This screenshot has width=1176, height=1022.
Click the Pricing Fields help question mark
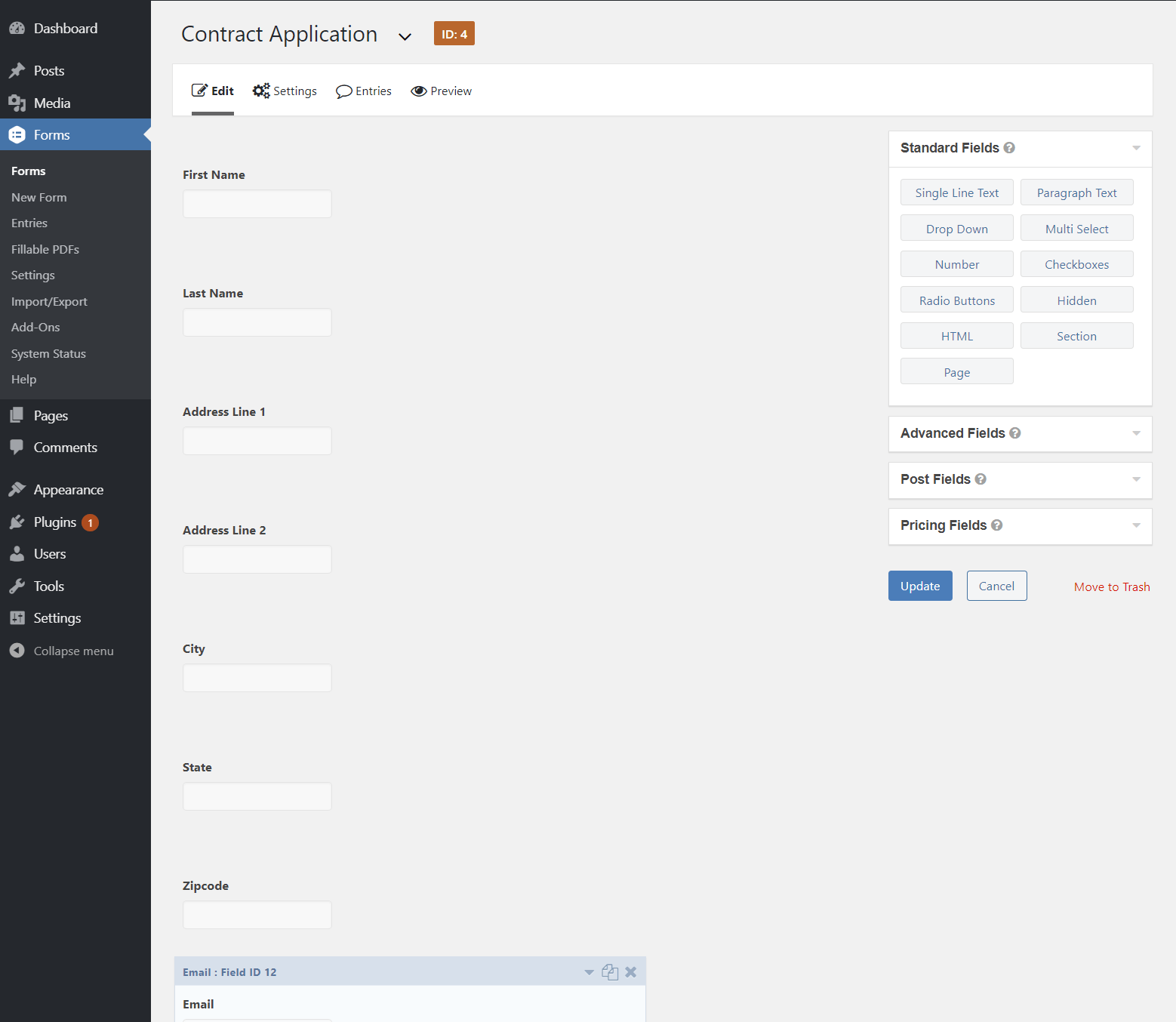click(x=997, y=525)
